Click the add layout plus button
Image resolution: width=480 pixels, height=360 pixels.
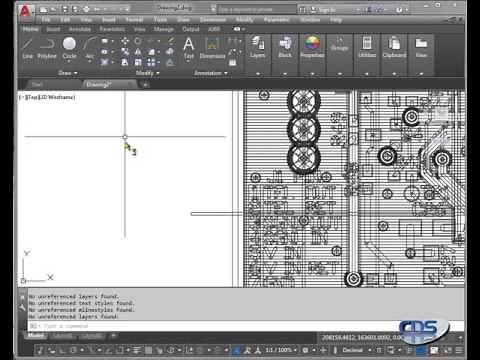(x=113, y=336)
